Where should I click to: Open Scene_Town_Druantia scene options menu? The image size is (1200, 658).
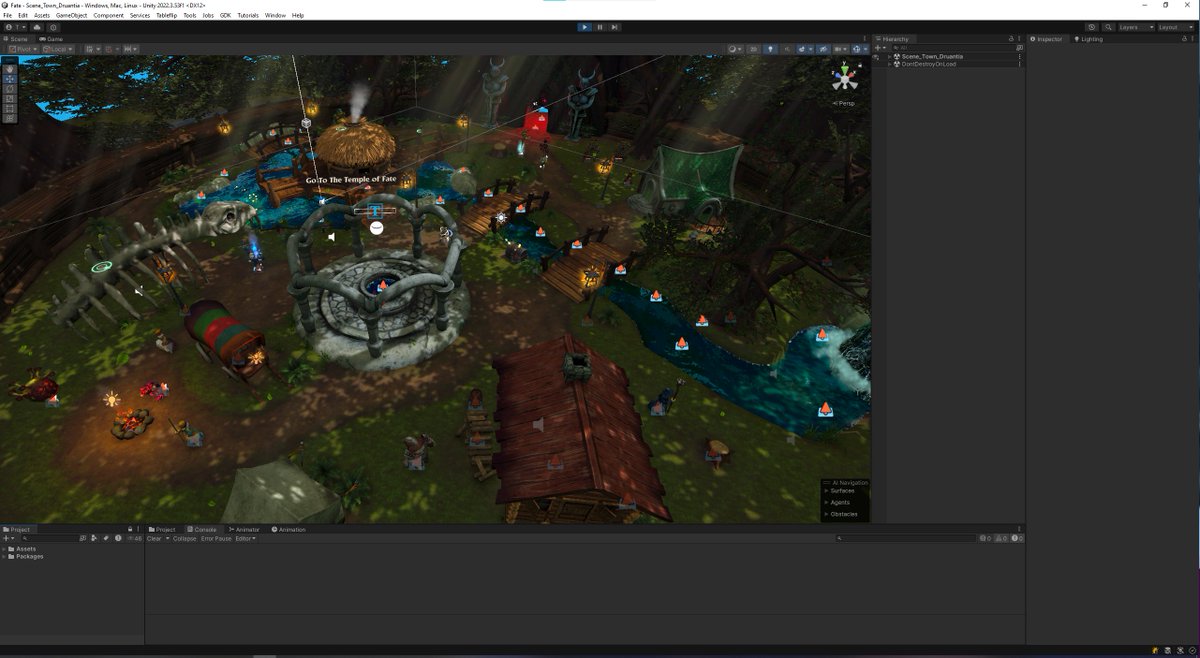(1020, 57)
